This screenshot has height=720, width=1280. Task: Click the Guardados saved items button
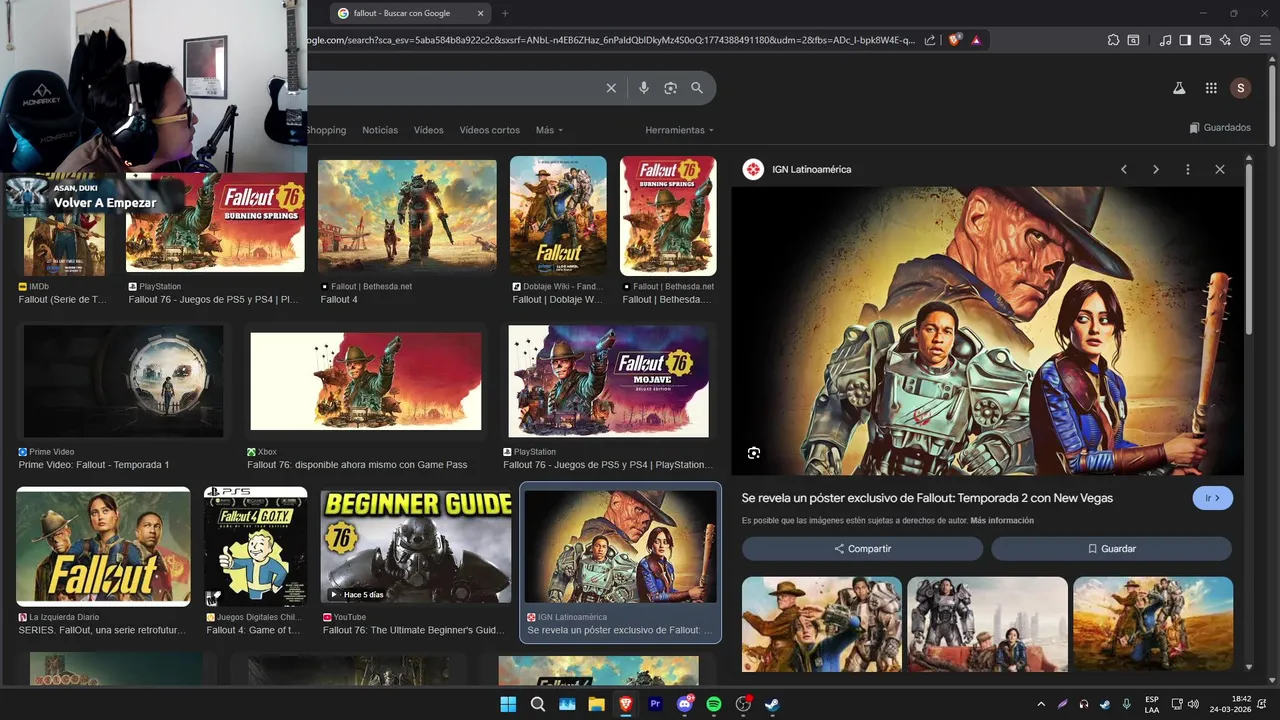[1220, 128]
